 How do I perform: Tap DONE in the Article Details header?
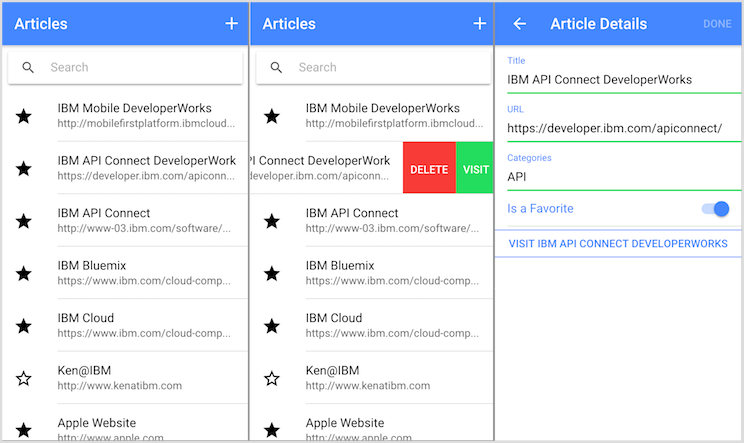pyautogui.click(x=717, y=24)
